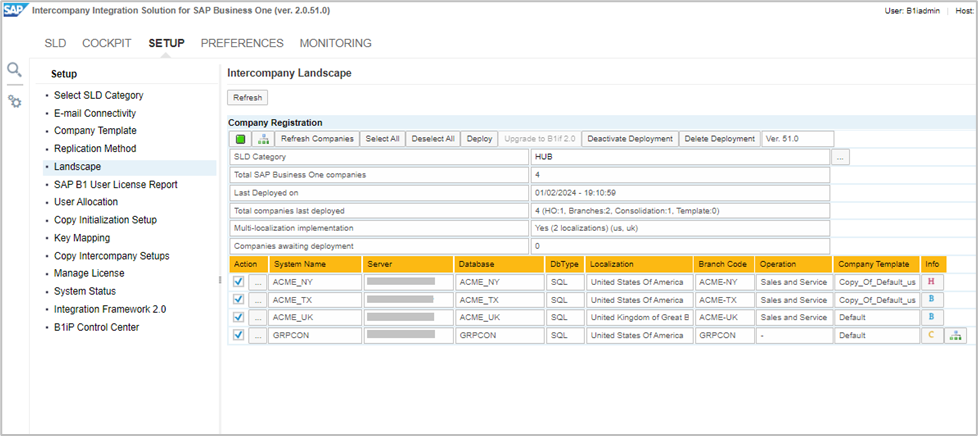Click the Refresh button under Intercompany Landscape
The image size is (978, 436).
(x=247, y=98)
